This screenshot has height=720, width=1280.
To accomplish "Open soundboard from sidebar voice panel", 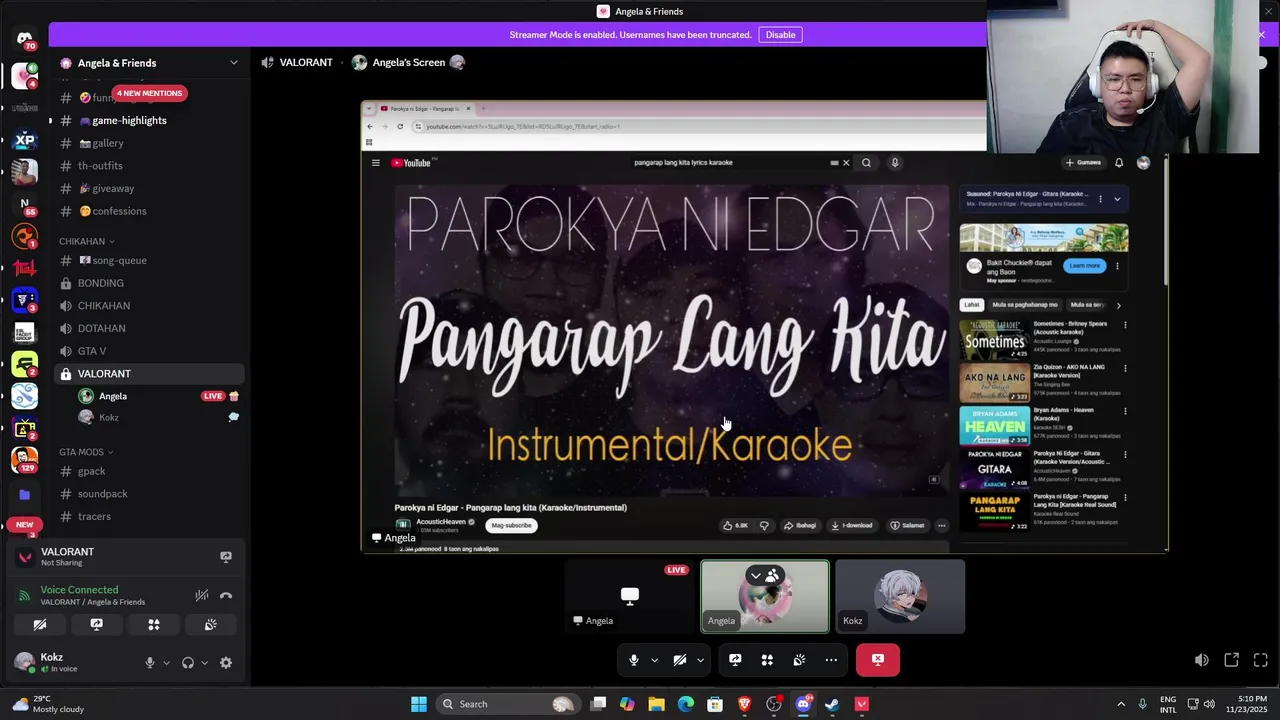I will click(x=211, y=625).
